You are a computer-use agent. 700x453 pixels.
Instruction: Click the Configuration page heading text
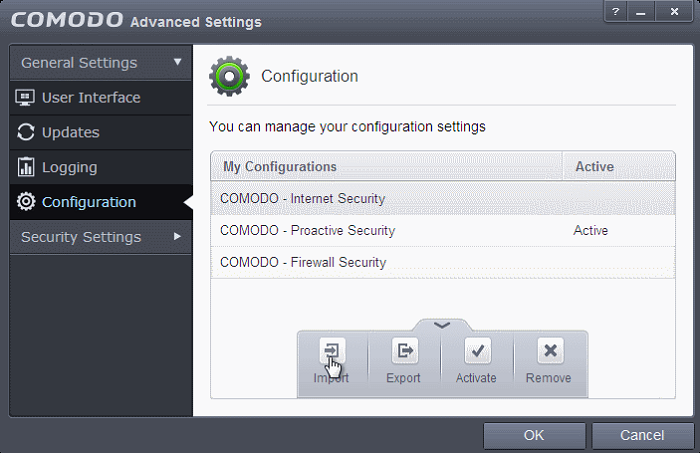pos(309,76)
